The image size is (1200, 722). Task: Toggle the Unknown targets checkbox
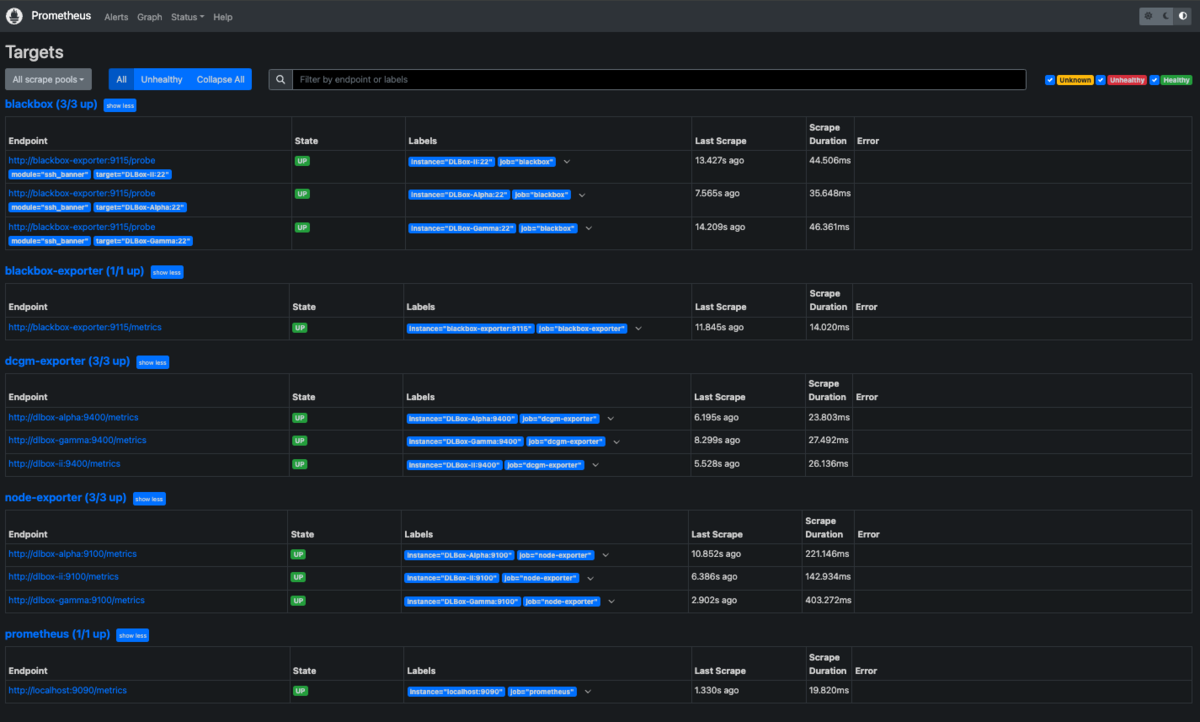[x=1050, y=80]
